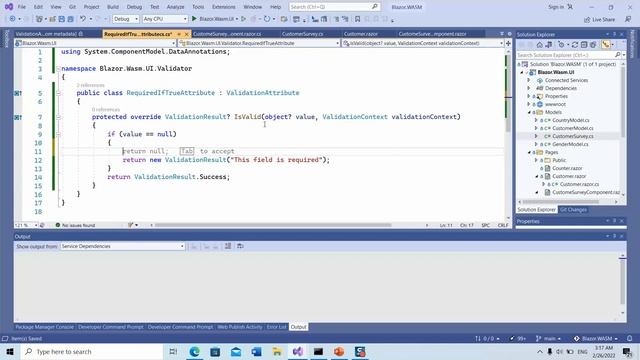Click the notifications bell in status bar
The image size is (640, 360).
(629, 338)
